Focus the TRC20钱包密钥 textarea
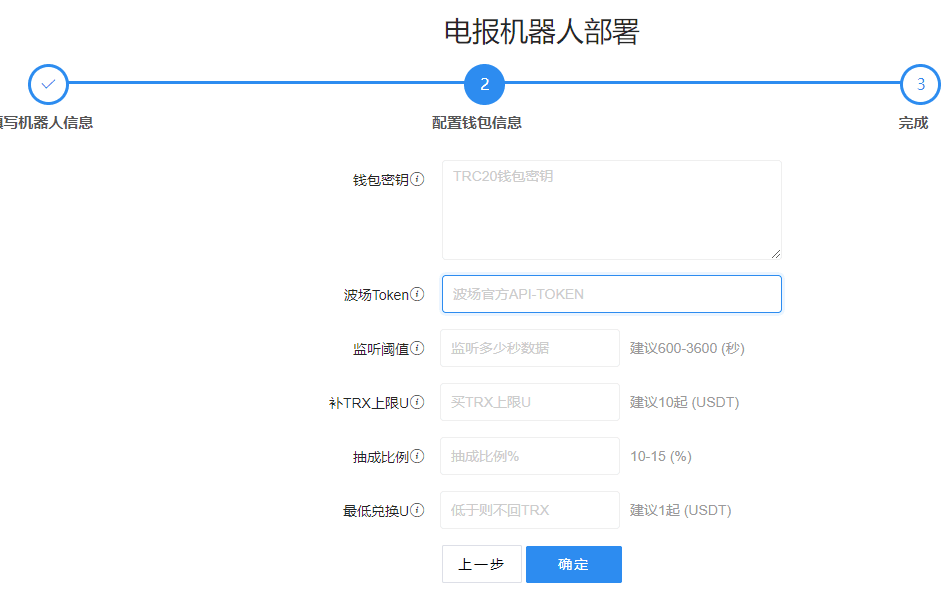Screen dimensions: 942x593 [x=611, y=210]
